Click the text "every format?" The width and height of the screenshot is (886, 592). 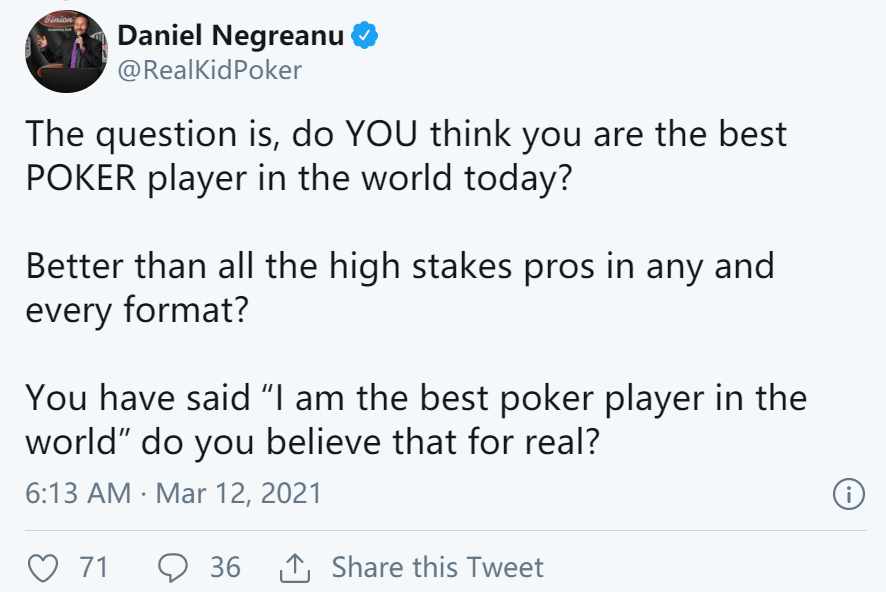pos(137,311)
